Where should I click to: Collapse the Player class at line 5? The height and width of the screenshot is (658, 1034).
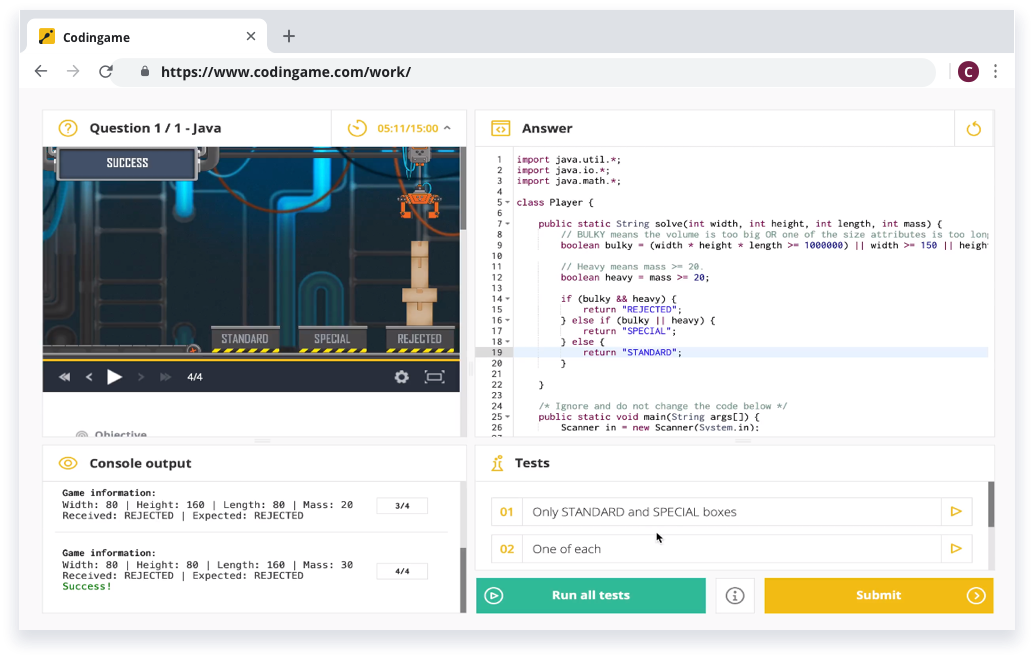coord(508,203)
